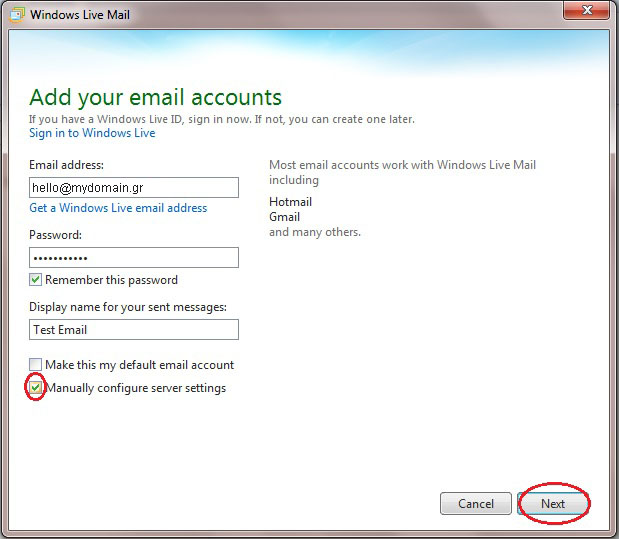Click the 'and many others.' text
The height and width of the screenshot is (539, 619).
315,232
